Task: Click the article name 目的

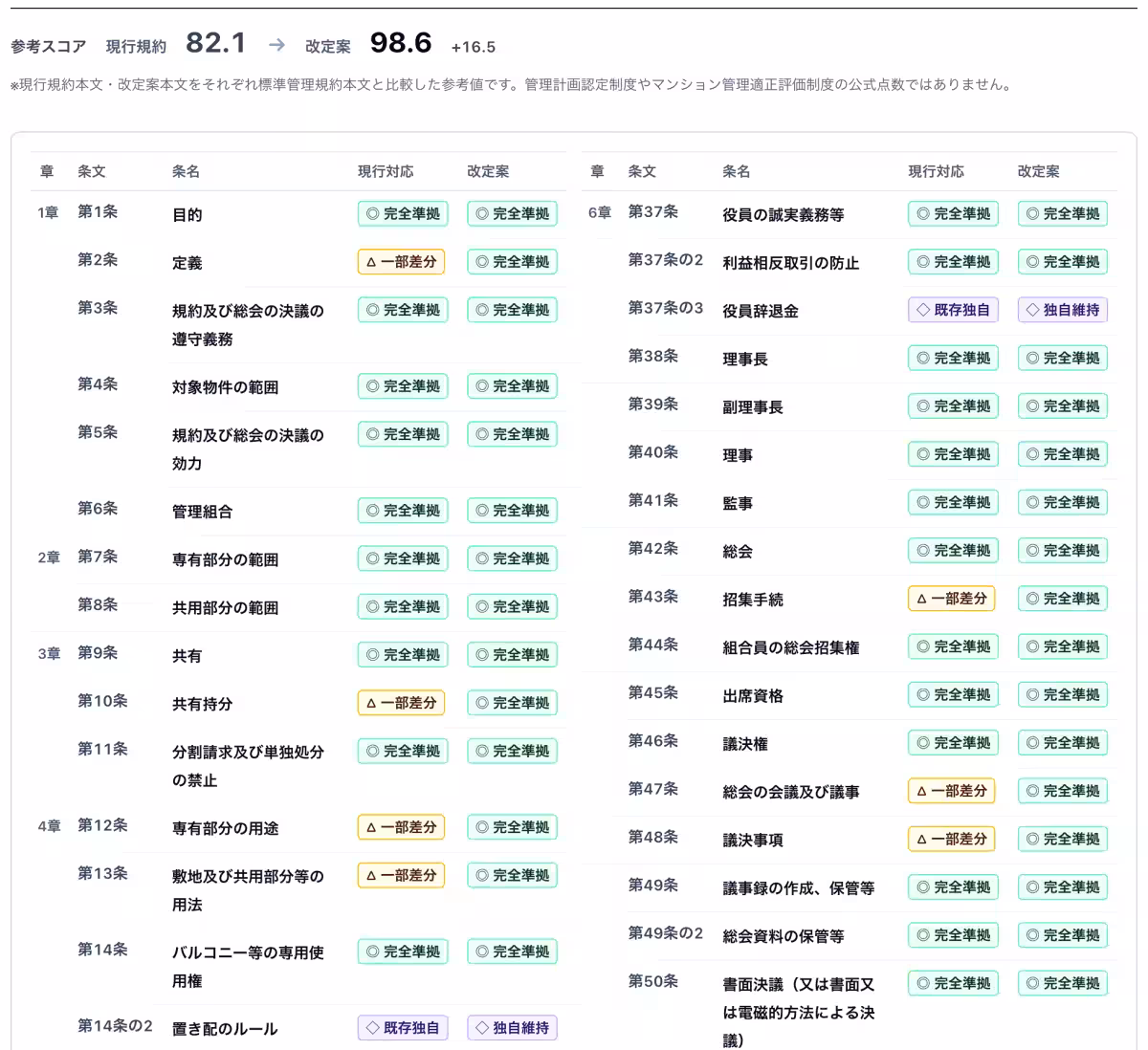Action: click(x=188, y=215)
